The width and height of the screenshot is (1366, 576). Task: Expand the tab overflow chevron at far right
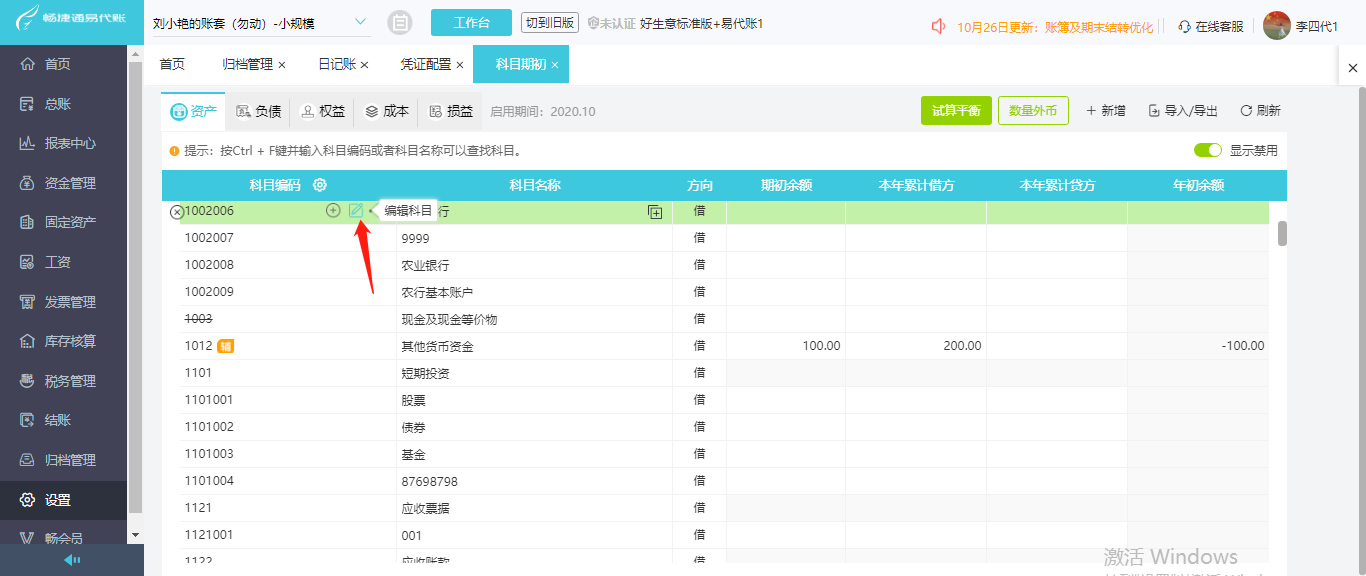click(x=1353, y=67)
